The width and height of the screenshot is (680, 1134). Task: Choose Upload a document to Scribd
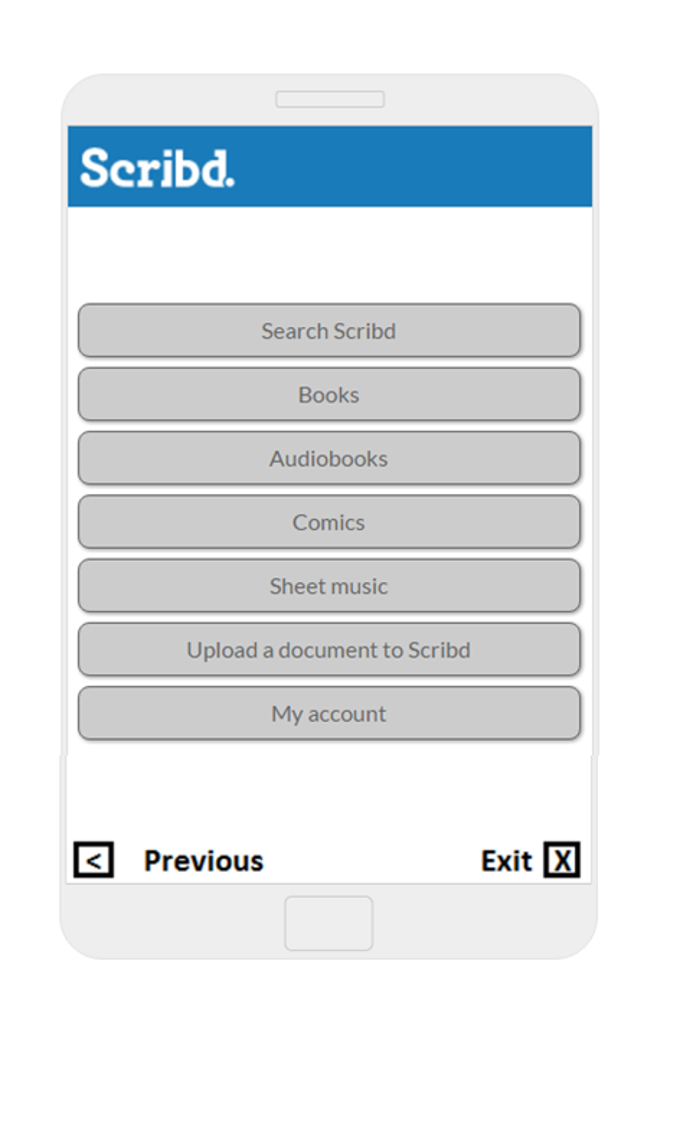(329, 651)
